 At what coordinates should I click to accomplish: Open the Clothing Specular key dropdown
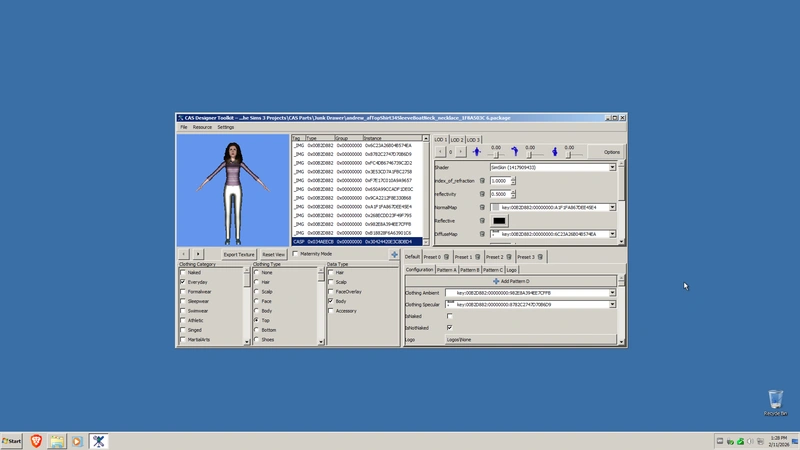pos(612,304)
